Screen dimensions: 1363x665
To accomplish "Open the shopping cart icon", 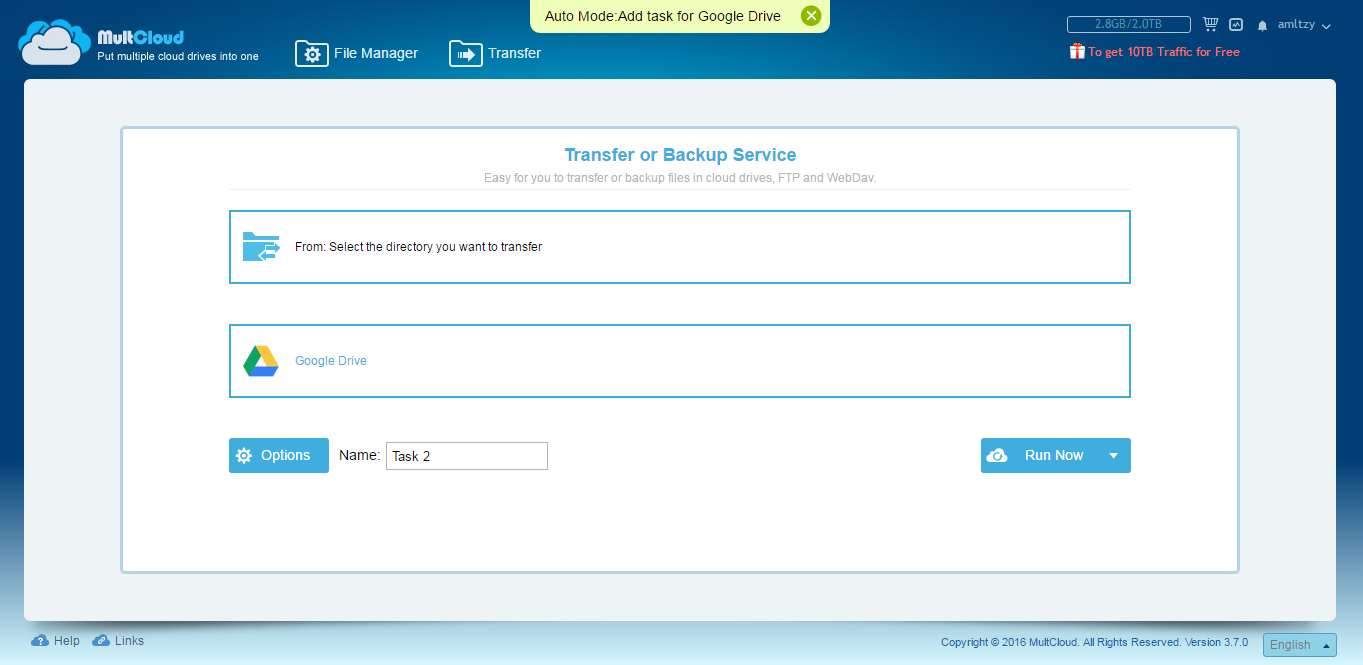I will (1211, 24).
